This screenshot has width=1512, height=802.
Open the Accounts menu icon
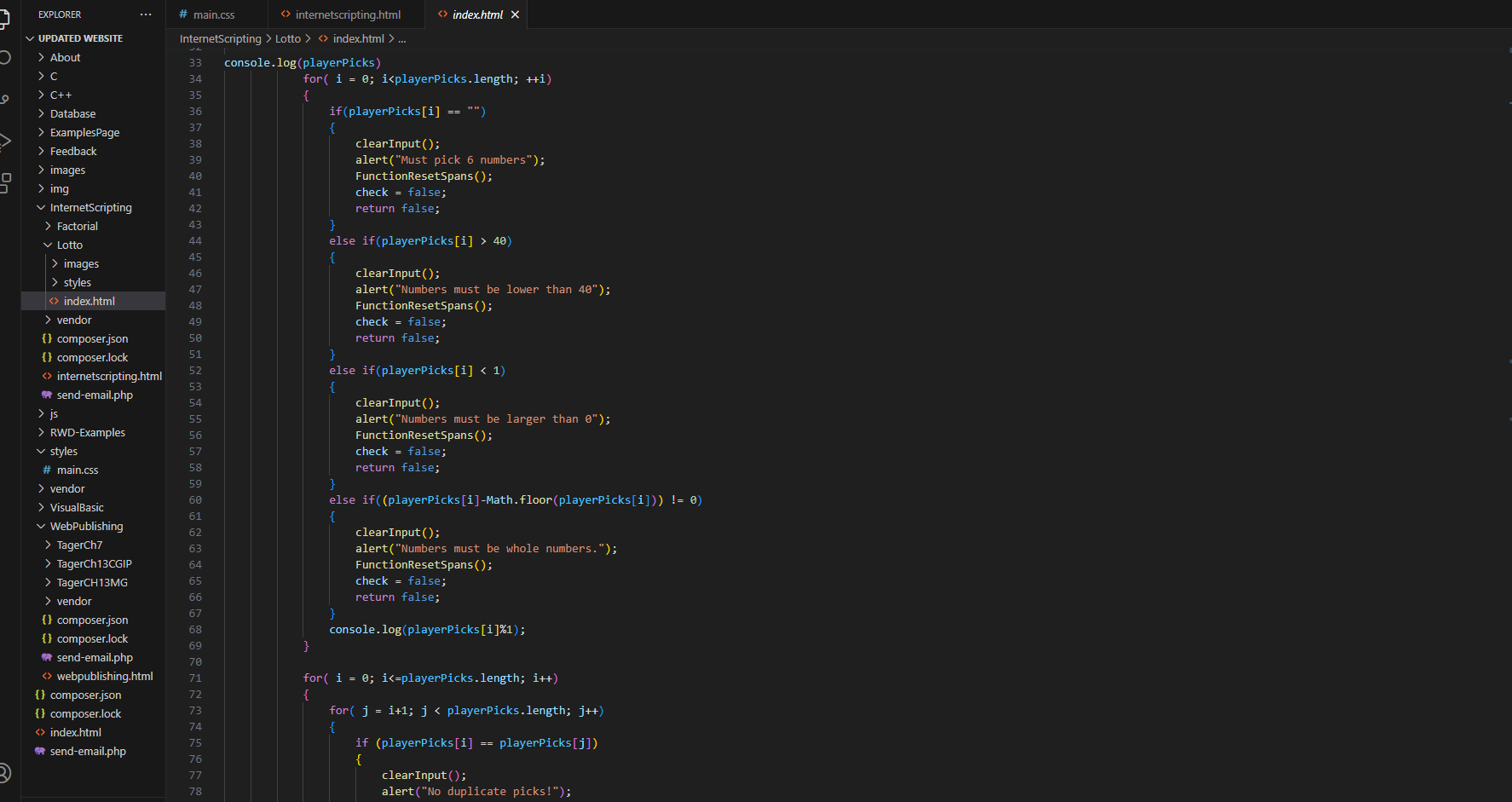(4, 772)
